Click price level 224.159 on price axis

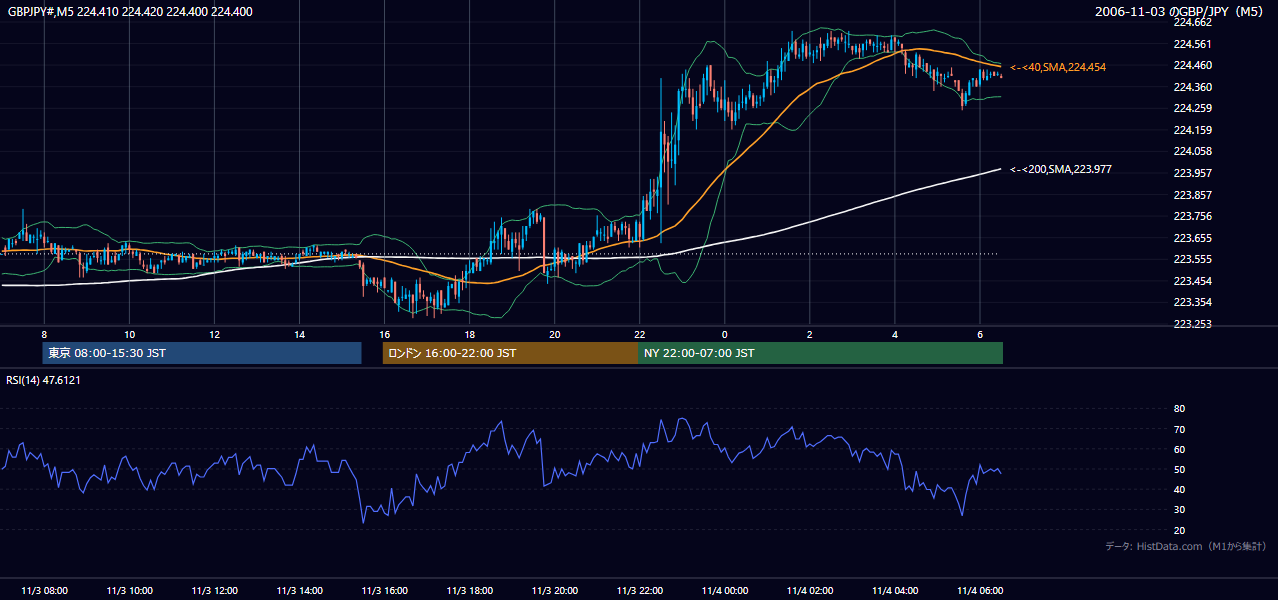(x=1192, y=130)
